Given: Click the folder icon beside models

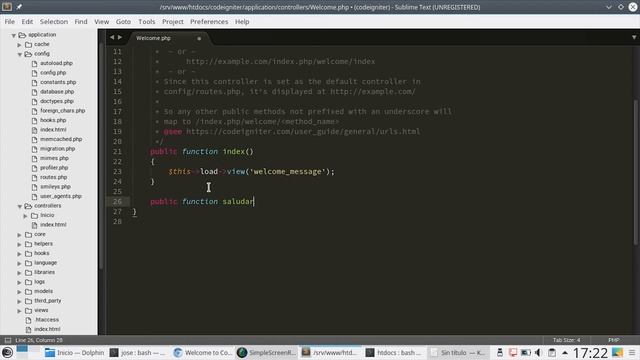Looking at the screenshot, I should [29, 291].
